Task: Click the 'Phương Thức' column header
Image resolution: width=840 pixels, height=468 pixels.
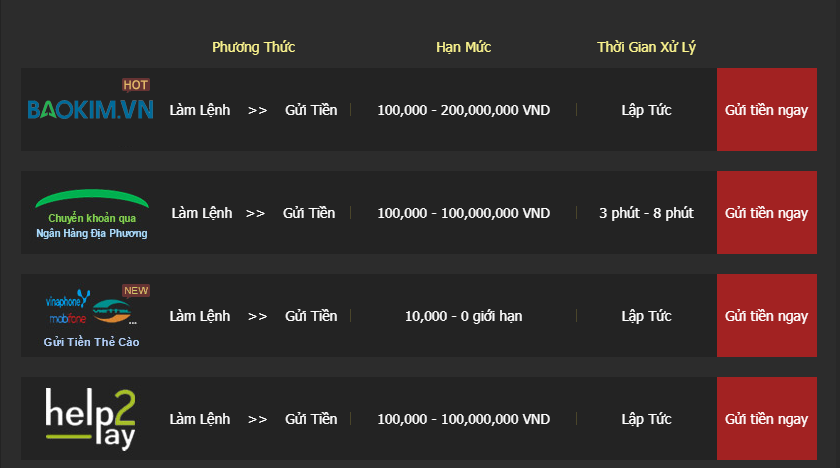Action: [253, 47]
